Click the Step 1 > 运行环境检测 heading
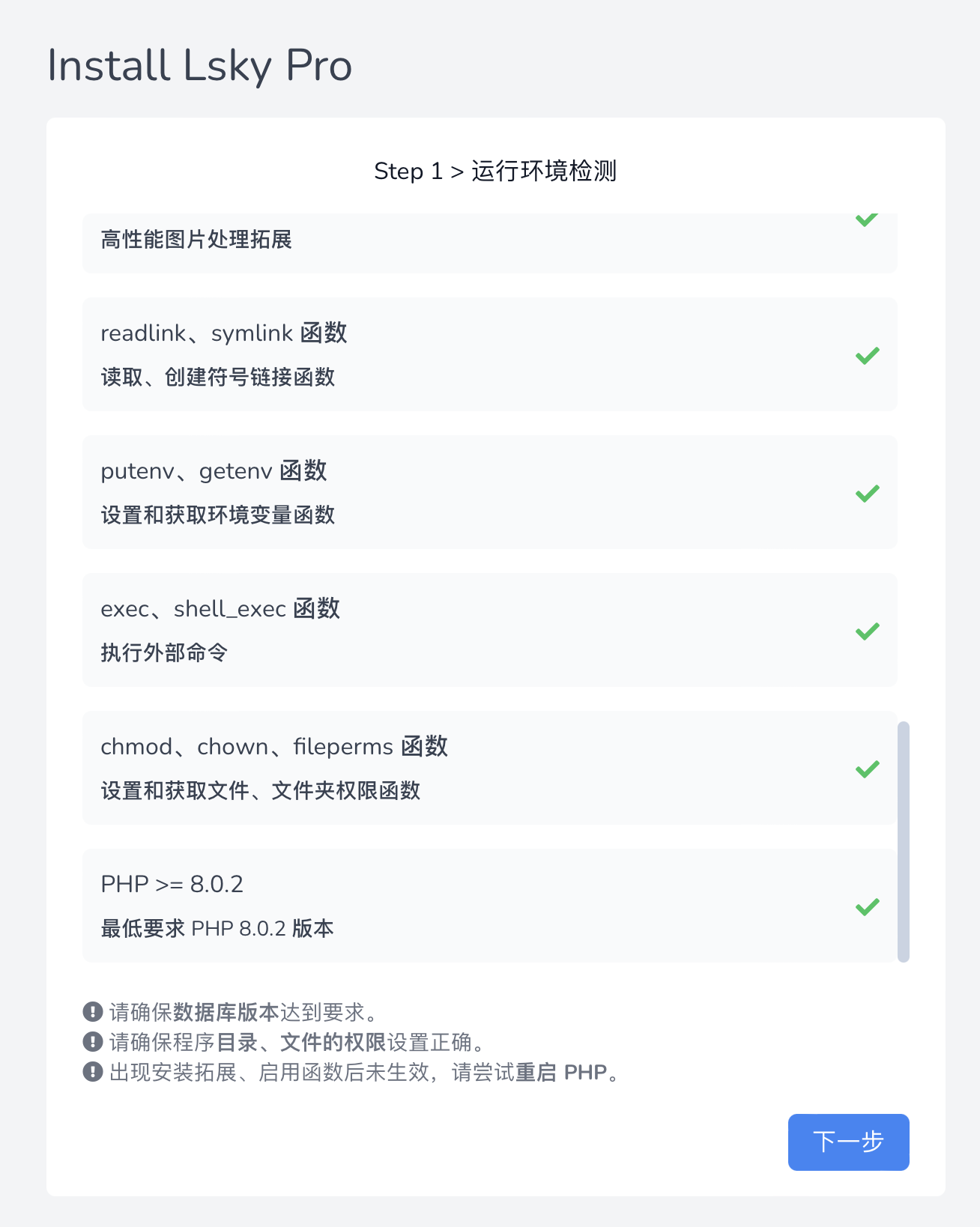The height and width of the screenshot is (1227, 980). tap(495, 171)
